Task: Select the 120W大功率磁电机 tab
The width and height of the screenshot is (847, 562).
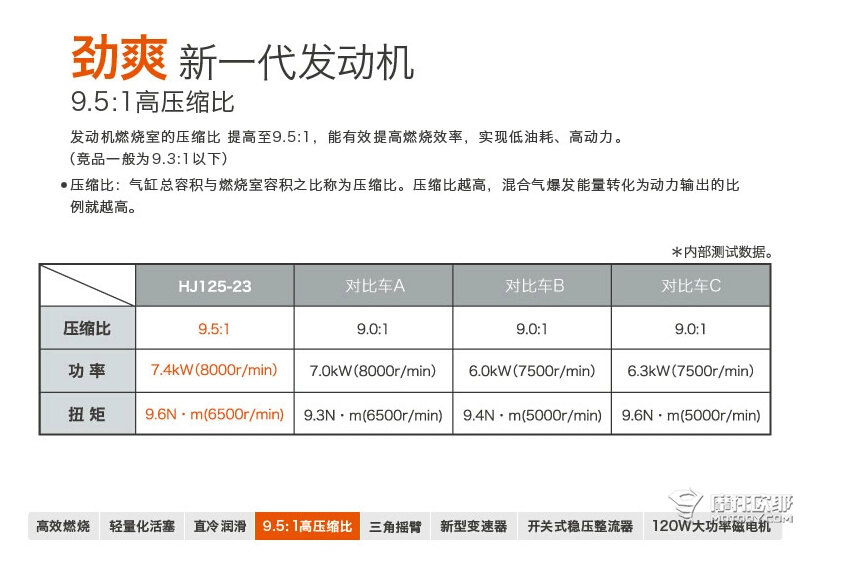Action: [712, 526]
